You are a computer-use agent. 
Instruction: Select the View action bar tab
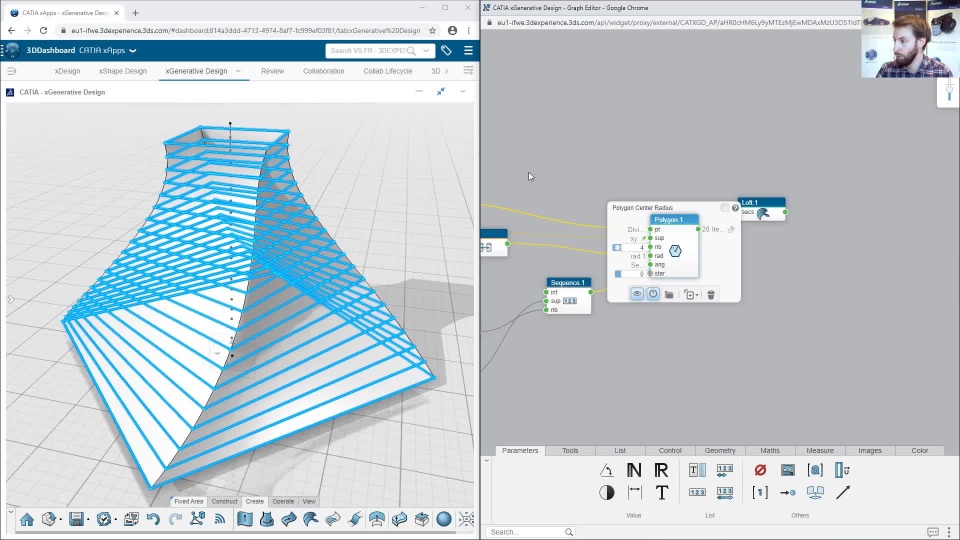pyautogui.click(x=309, y=501)
